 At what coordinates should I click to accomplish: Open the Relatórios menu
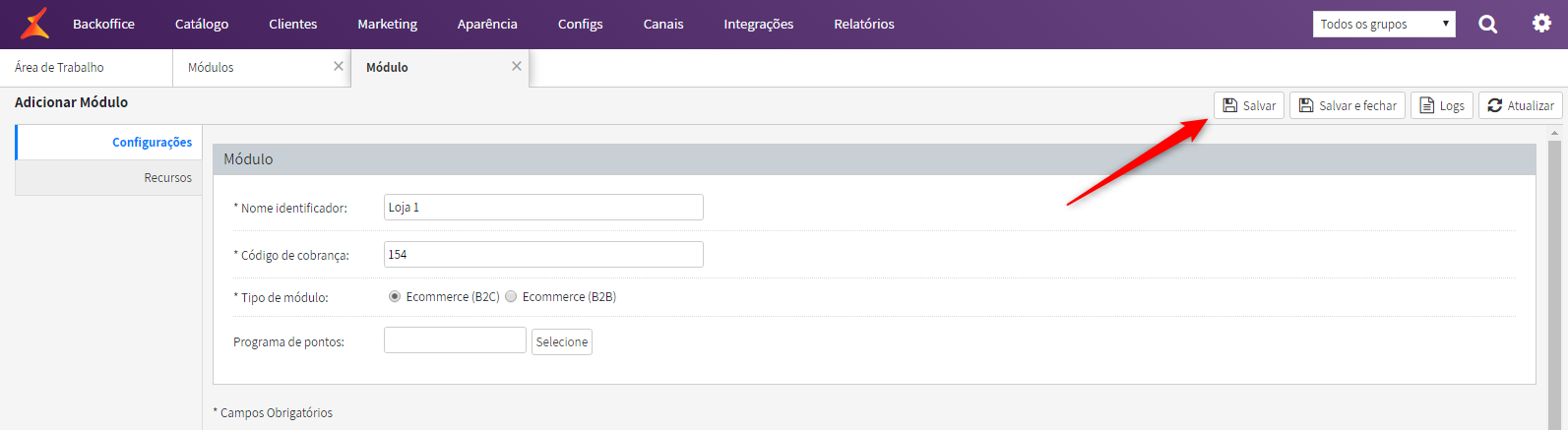click(864, 24)
